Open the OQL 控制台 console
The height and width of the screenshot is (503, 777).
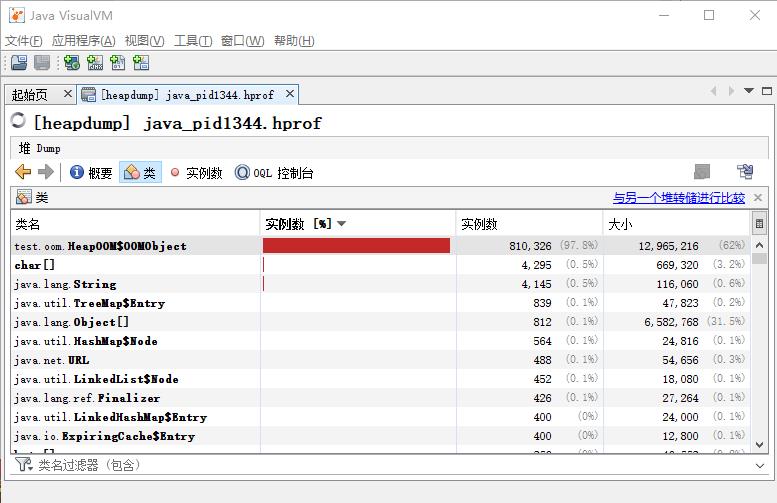point(274,172)
